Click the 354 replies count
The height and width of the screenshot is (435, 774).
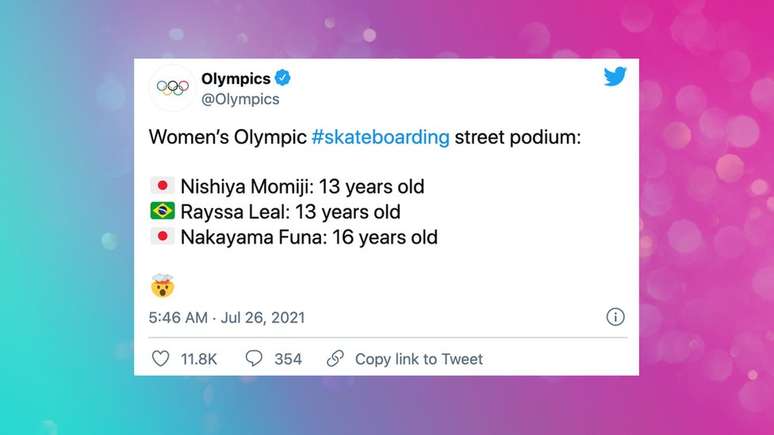point(288,359)
